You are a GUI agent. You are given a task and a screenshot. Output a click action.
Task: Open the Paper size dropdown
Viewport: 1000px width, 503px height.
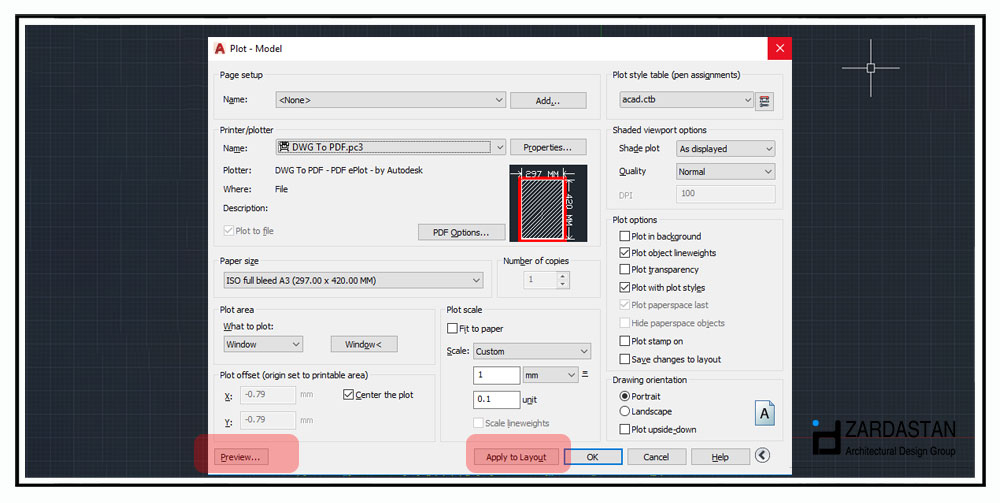coord(353,281)
